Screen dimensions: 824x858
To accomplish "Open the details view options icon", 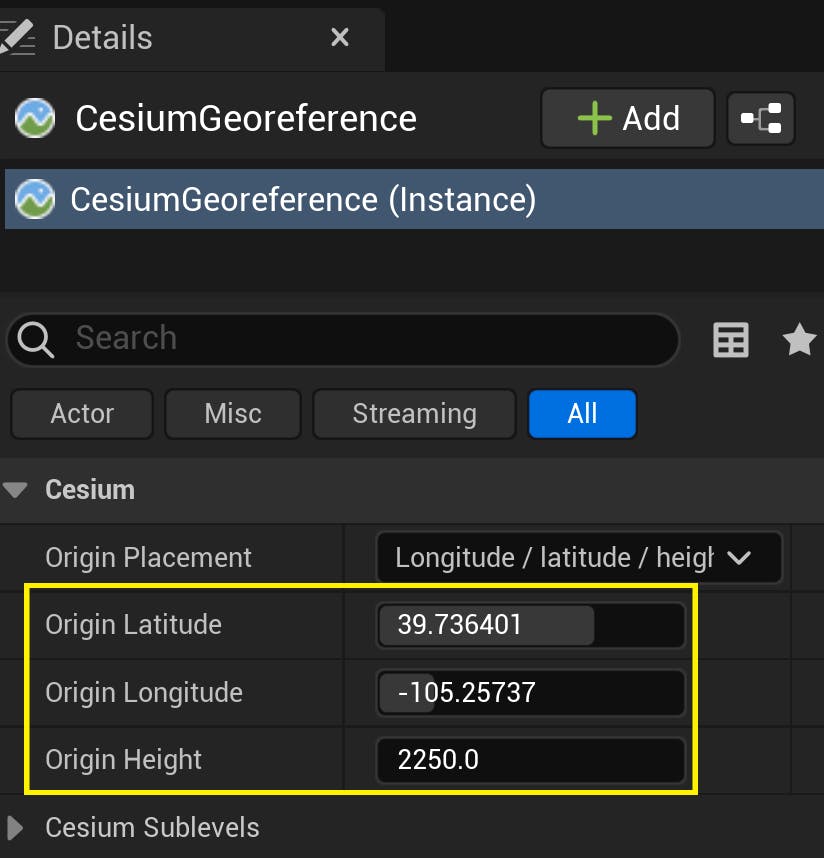I will click(730, 340).
